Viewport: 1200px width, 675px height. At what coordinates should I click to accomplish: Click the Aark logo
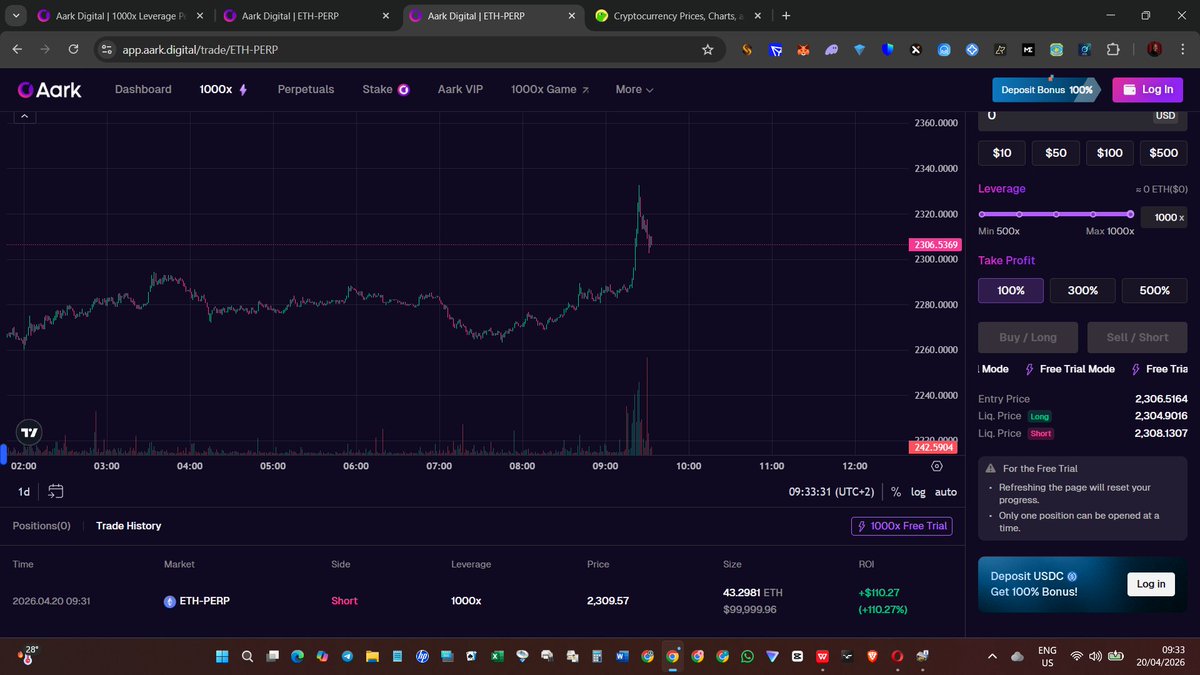pyautogui.click(x=49, y=89)
